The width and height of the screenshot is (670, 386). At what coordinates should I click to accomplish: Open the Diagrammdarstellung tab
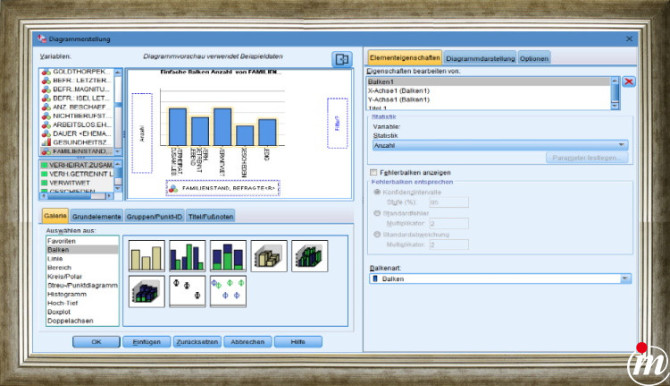[480, 58]
